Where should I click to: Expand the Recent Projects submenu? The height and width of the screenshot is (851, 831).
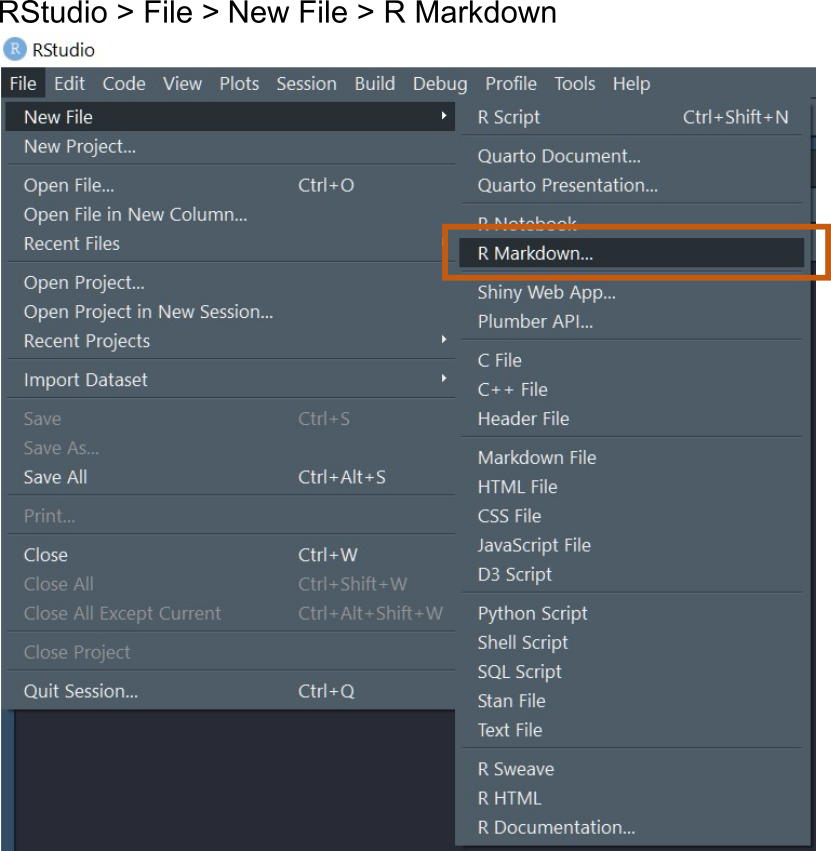230,341
